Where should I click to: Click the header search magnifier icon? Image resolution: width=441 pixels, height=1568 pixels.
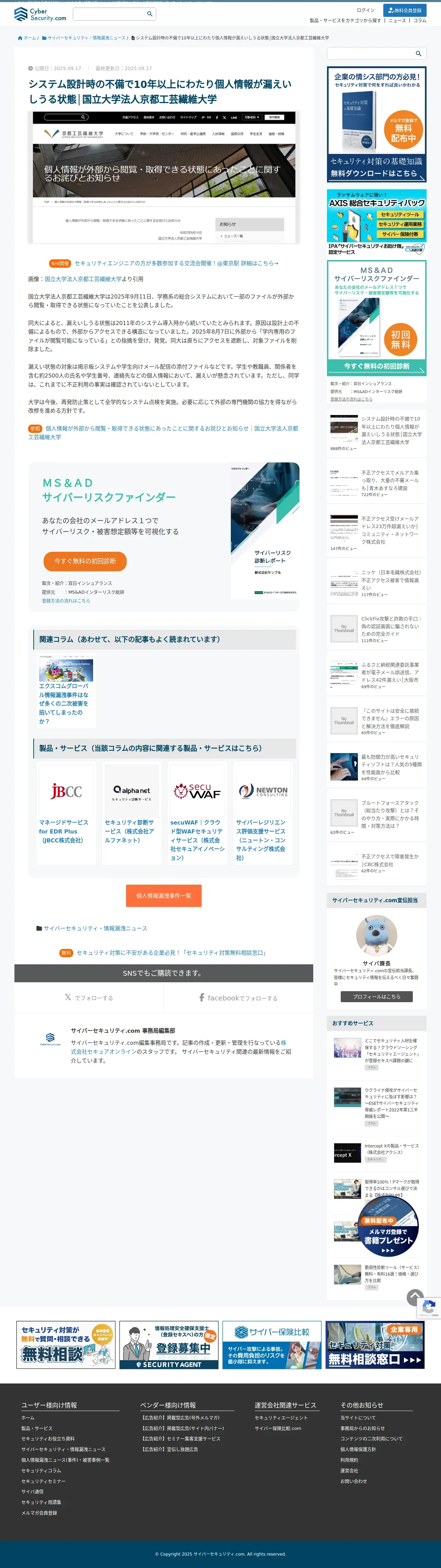click(150, 14)
